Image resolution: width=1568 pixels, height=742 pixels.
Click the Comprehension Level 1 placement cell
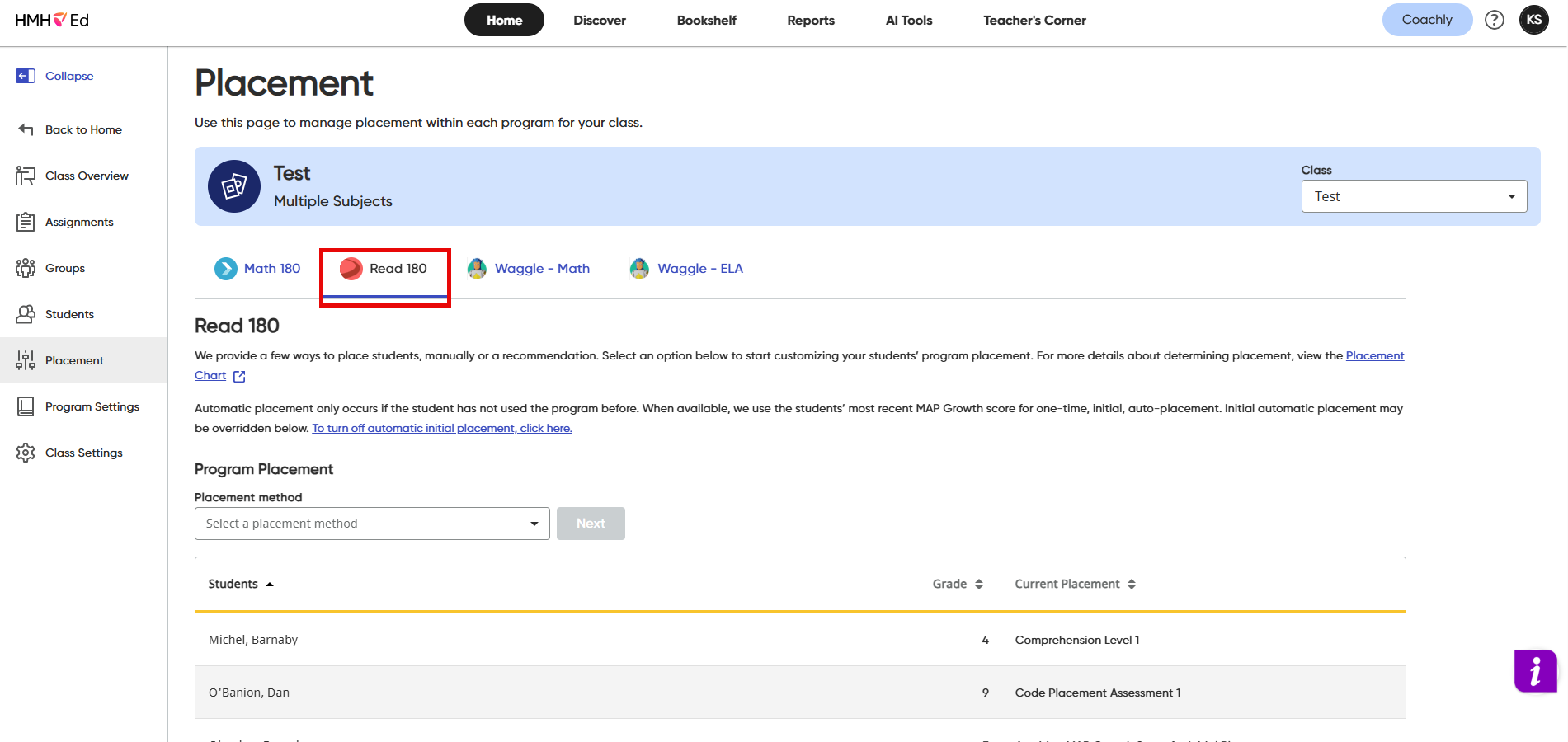coord(1077,640)
